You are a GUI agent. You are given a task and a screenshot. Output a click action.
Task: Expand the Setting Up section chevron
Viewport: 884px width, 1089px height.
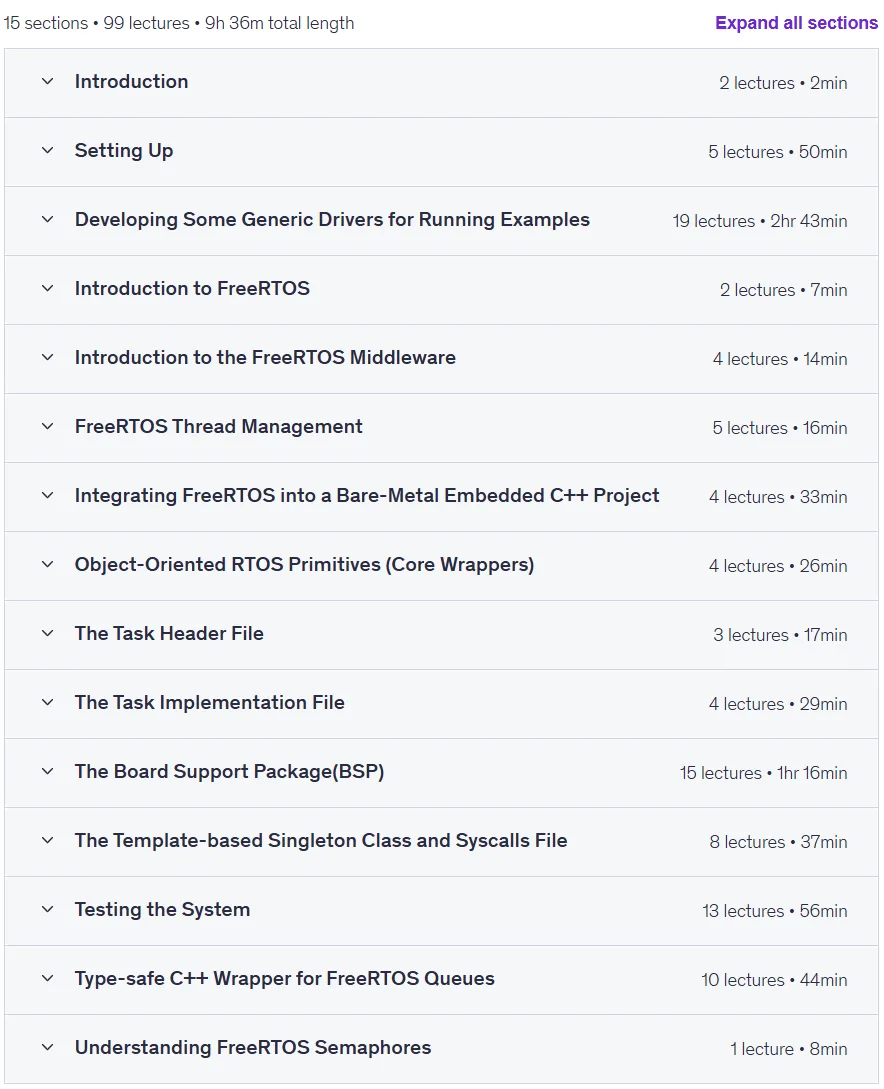[47, 150]
